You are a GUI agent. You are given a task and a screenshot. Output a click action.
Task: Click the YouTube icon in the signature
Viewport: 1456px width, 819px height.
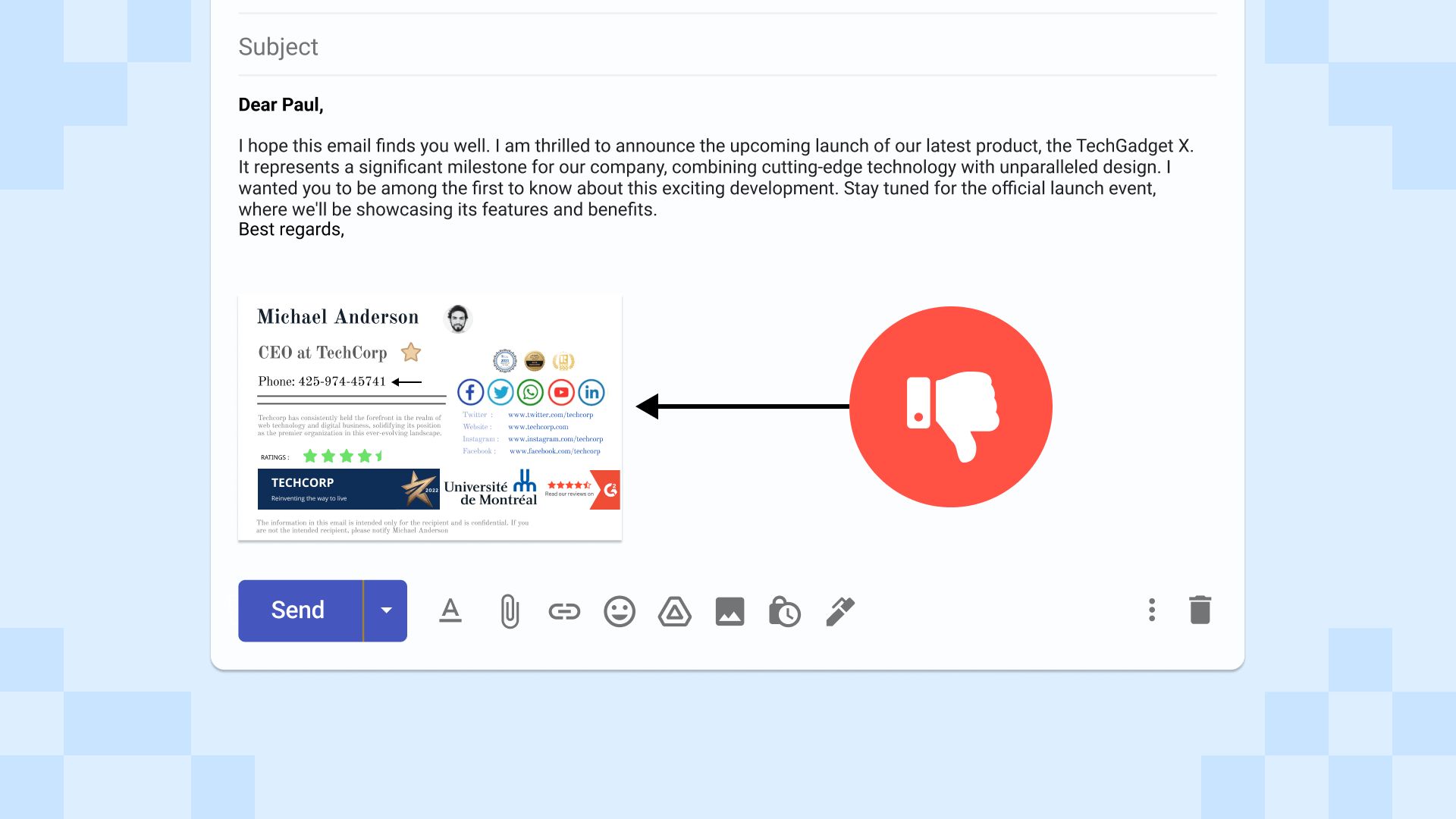coord(561,392)
